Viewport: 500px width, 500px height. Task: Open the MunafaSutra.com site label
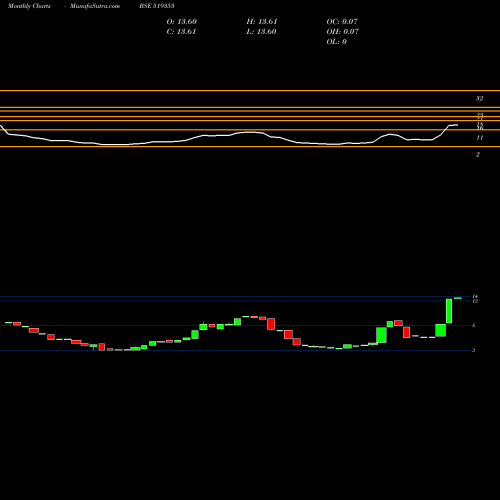[95, 6]
